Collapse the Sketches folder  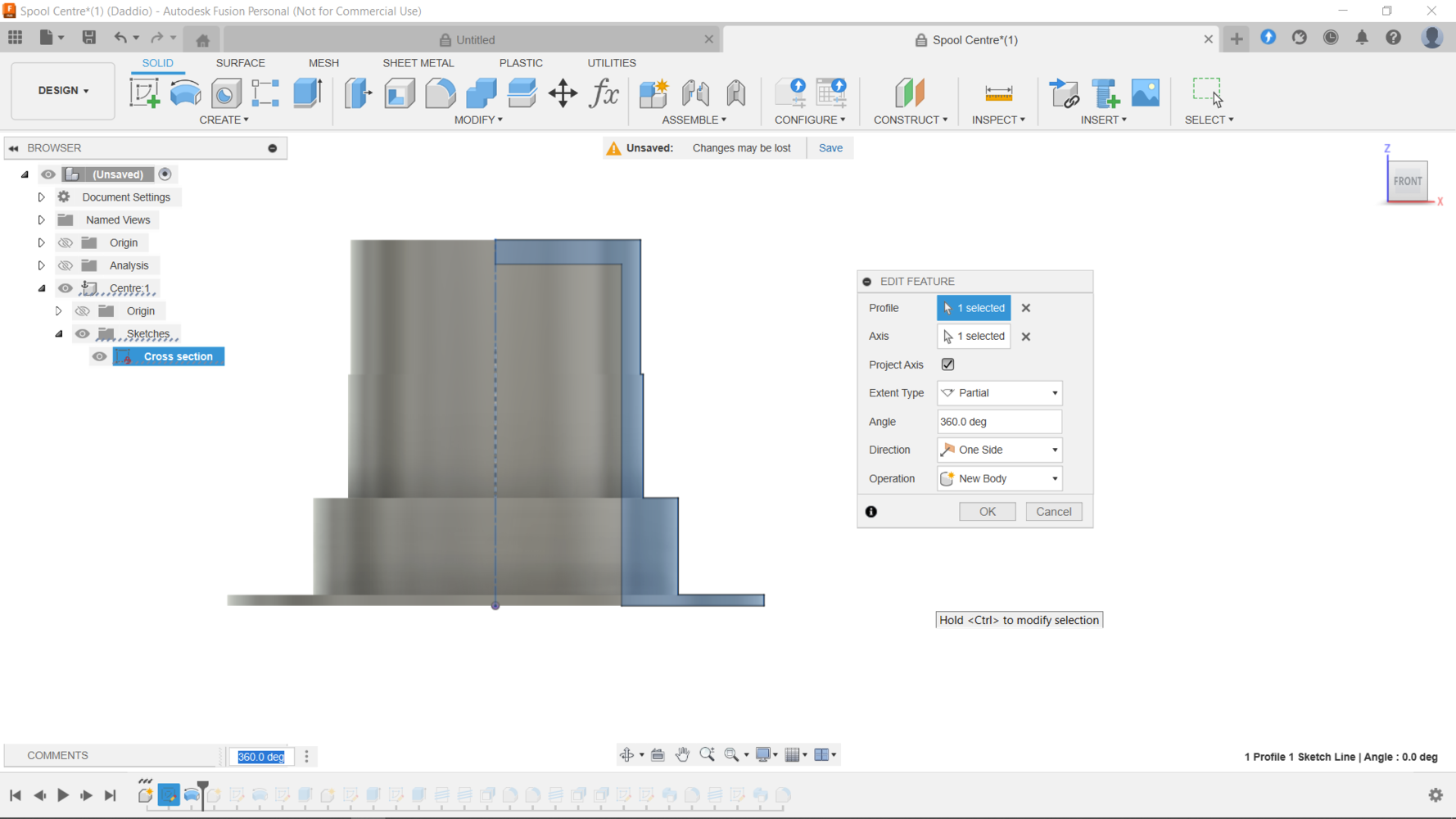click(x=59, y=333)
